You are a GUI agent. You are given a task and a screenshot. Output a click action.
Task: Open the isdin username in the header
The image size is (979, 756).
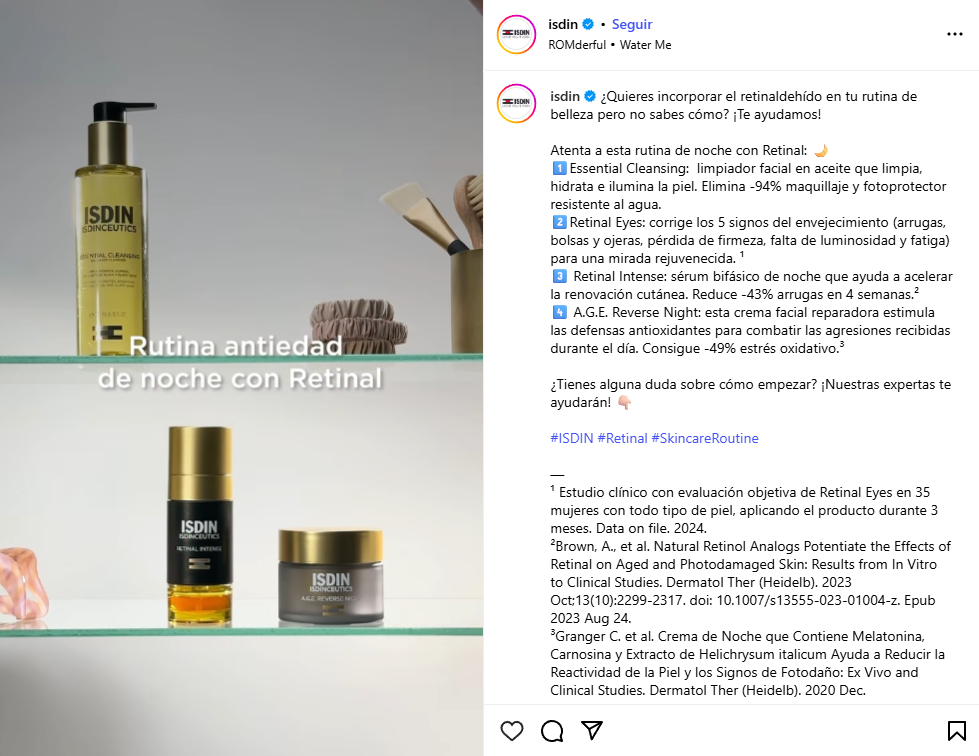[x=563, y=24]
